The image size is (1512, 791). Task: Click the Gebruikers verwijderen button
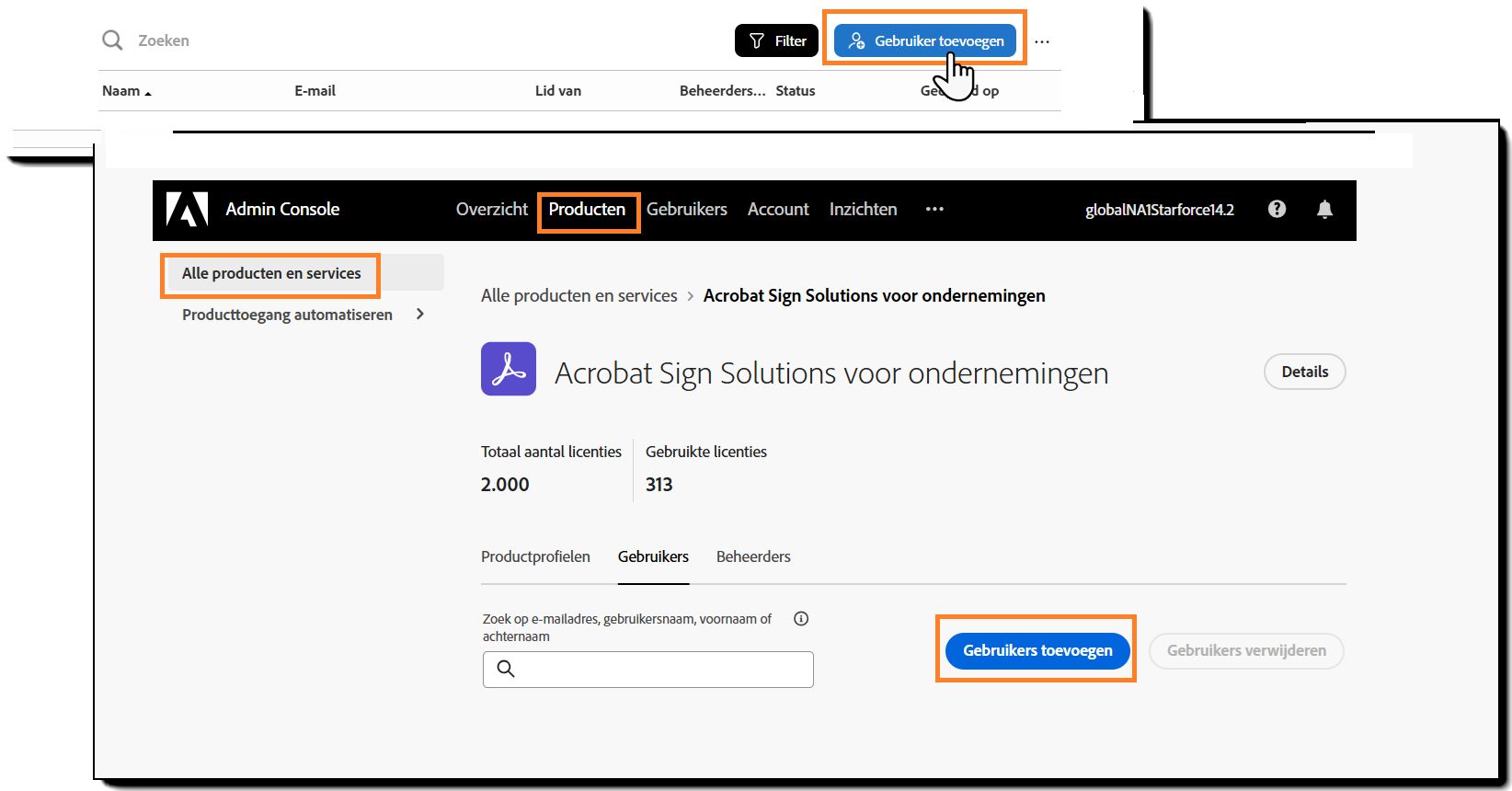(x=1246, y=650)
